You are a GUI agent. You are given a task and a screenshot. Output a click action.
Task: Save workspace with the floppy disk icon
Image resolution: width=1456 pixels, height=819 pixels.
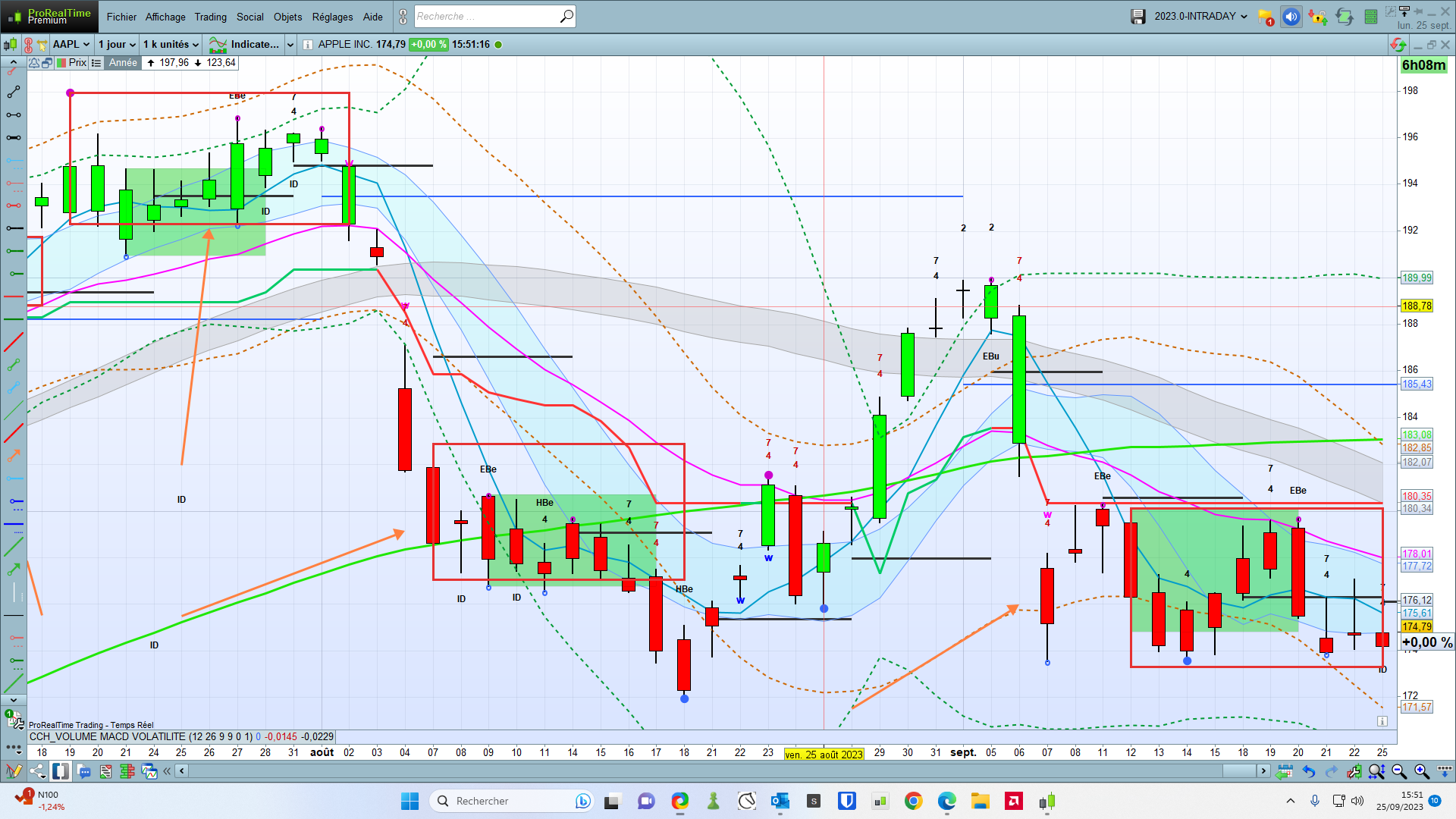[1137, 17]
